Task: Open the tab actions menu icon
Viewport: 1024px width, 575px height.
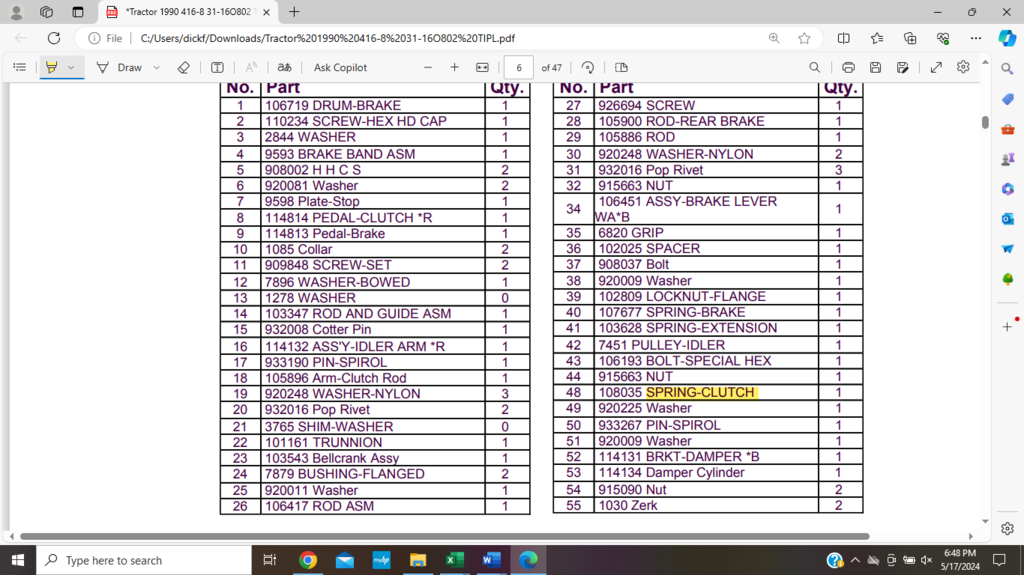Action: pyautogui.click(x=78, y=12)
